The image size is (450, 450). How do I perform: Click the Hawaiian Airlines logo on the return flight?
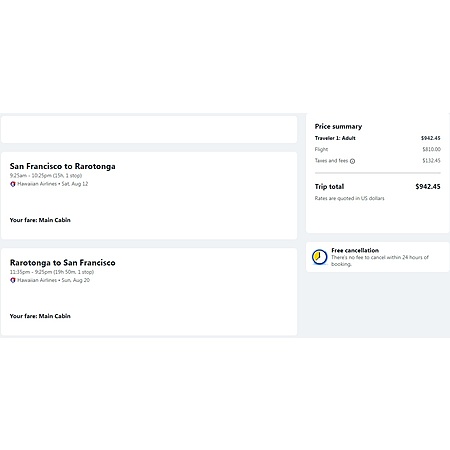click(x=13, y=280)
